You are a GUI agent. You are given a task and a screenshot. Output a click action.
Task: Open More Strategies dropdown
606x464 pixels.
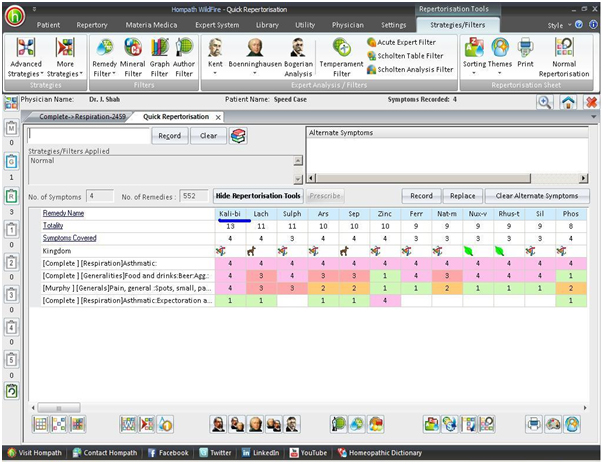(x=65, y=57)
